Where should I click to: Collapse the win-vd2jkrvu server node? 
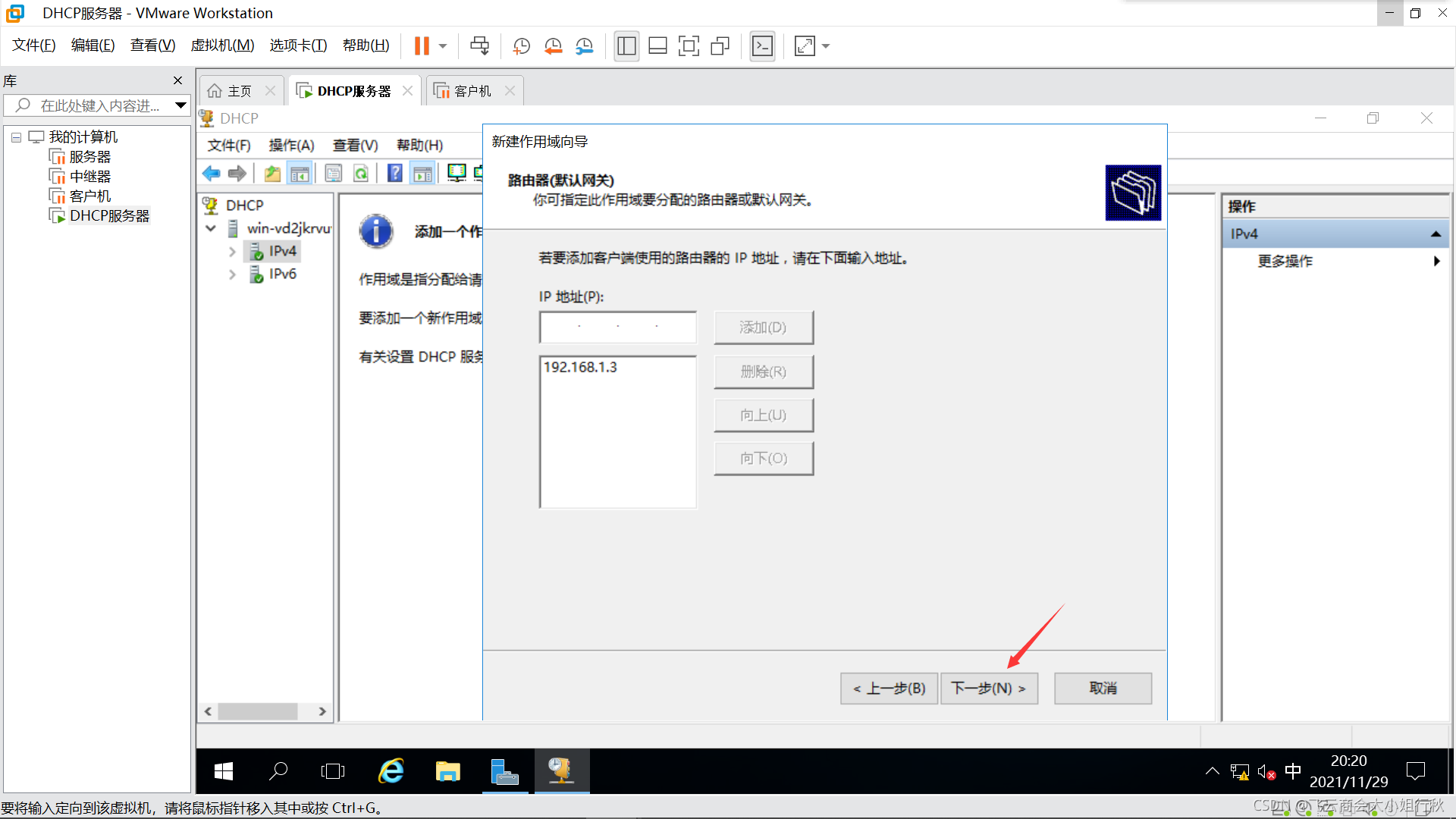pyautogui.click(x=211, y=228)
